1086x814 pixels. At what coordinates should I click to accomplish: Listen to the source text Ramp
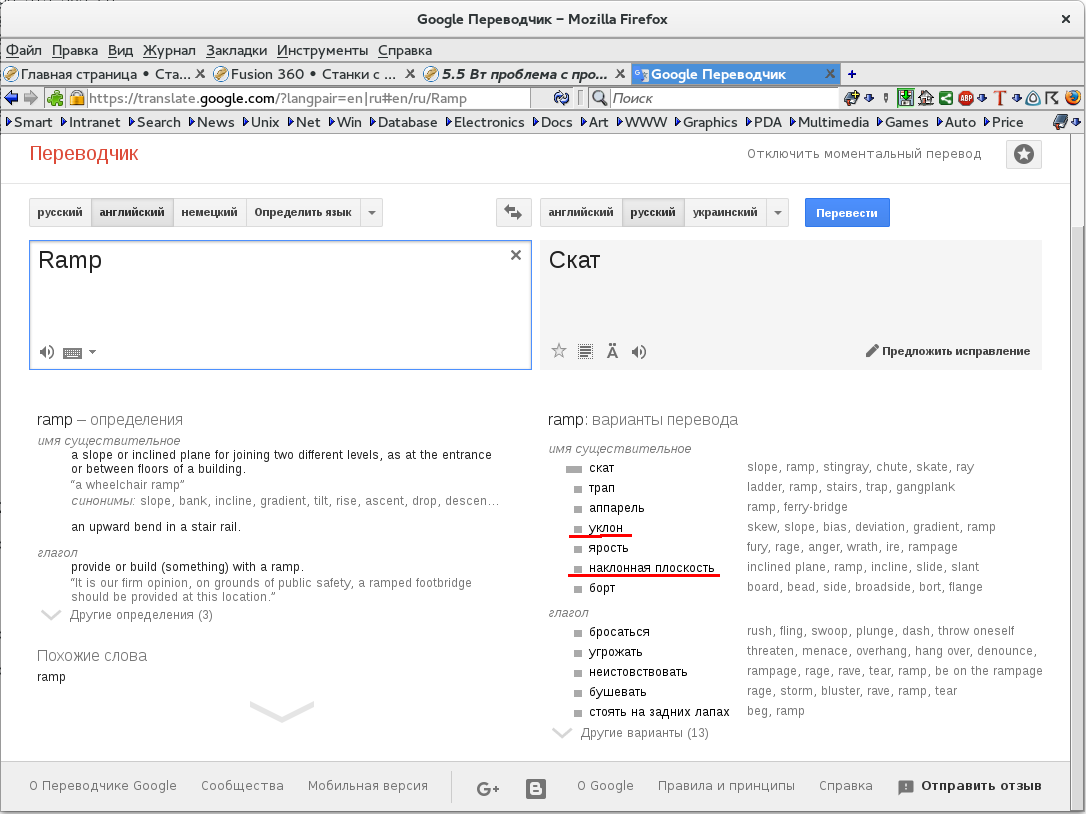pos(46,352)
